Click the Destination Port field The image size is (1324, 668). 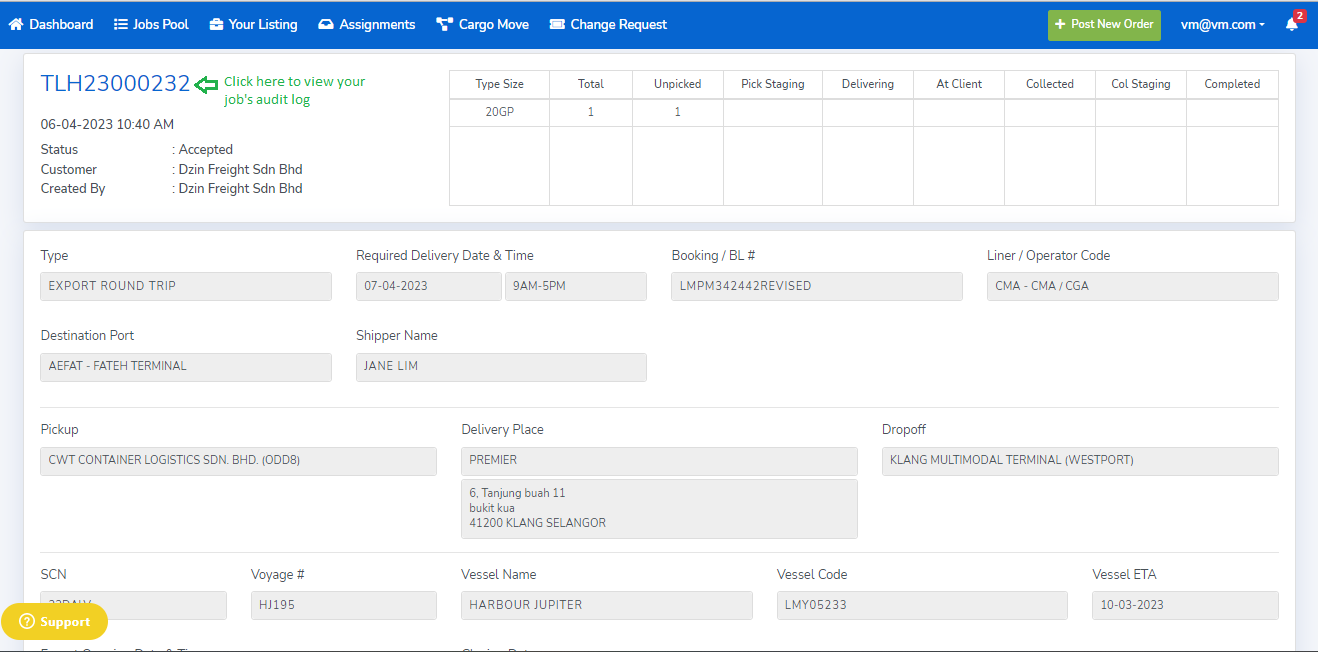pyautogui.click(x=186, y=366)
